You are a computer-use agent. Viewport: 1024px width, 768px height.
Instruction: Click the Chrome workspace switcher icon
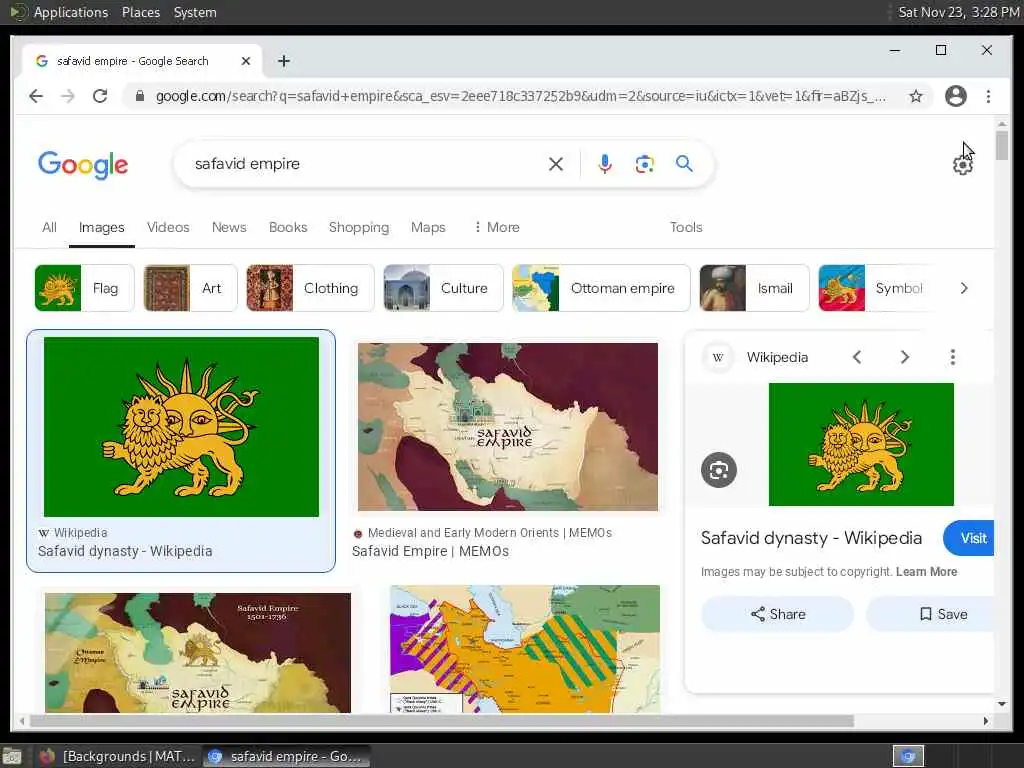pyautogui.click(x=908, y=756)
